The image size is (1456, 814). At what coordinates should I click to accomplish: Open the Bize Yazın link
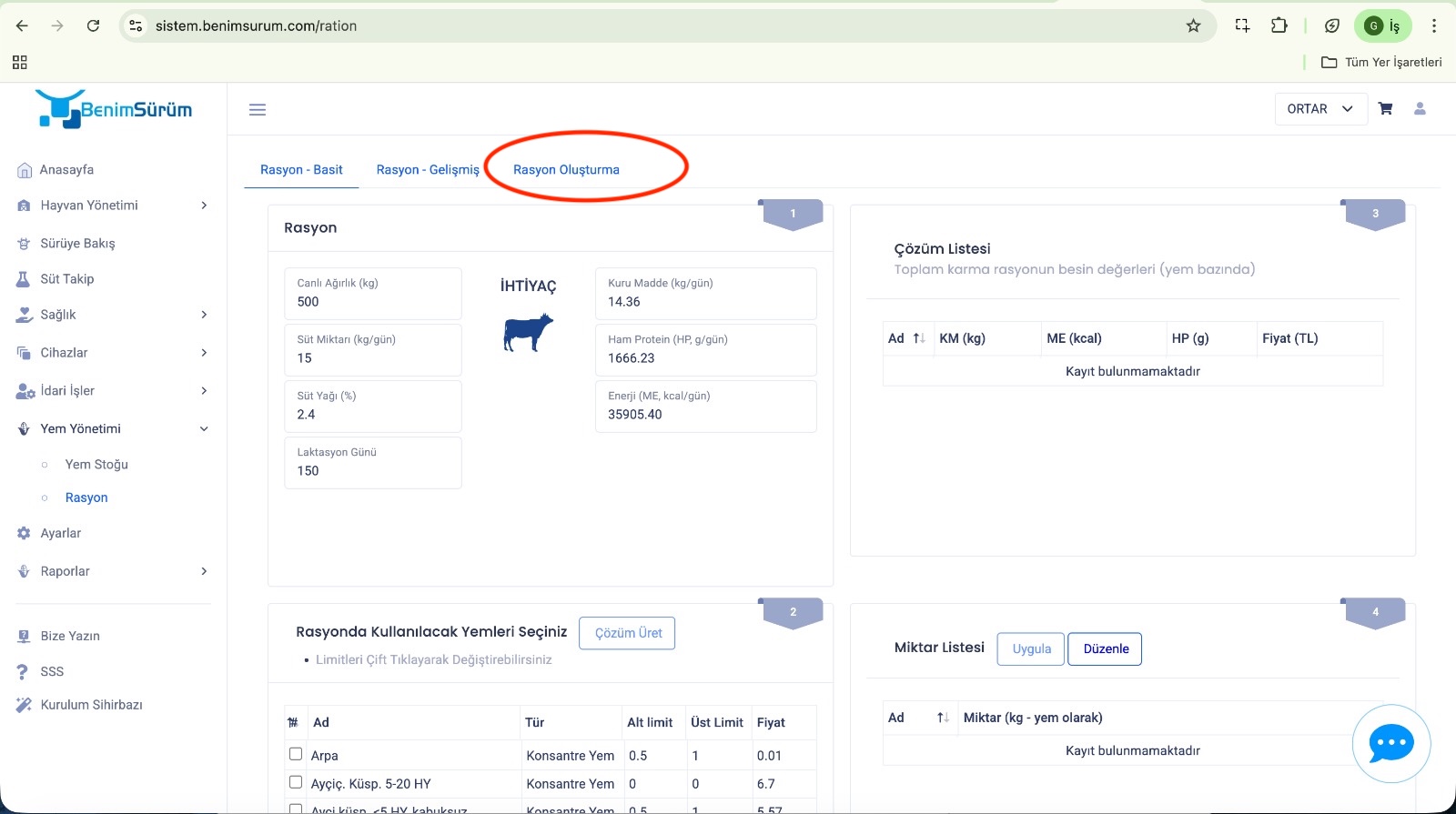[x=70, y=637]
